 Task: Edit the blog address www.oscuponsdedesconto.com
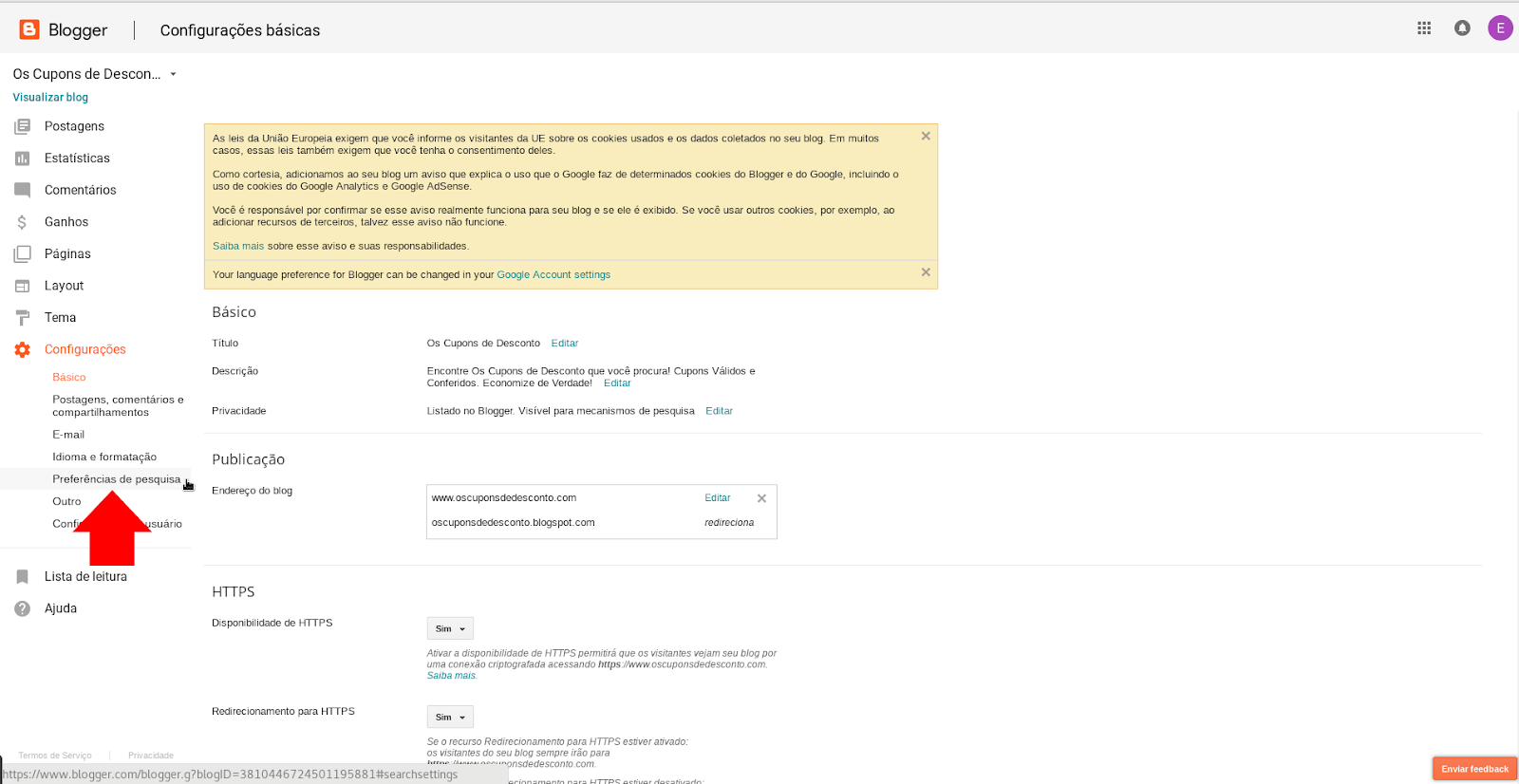pos(718,497)
